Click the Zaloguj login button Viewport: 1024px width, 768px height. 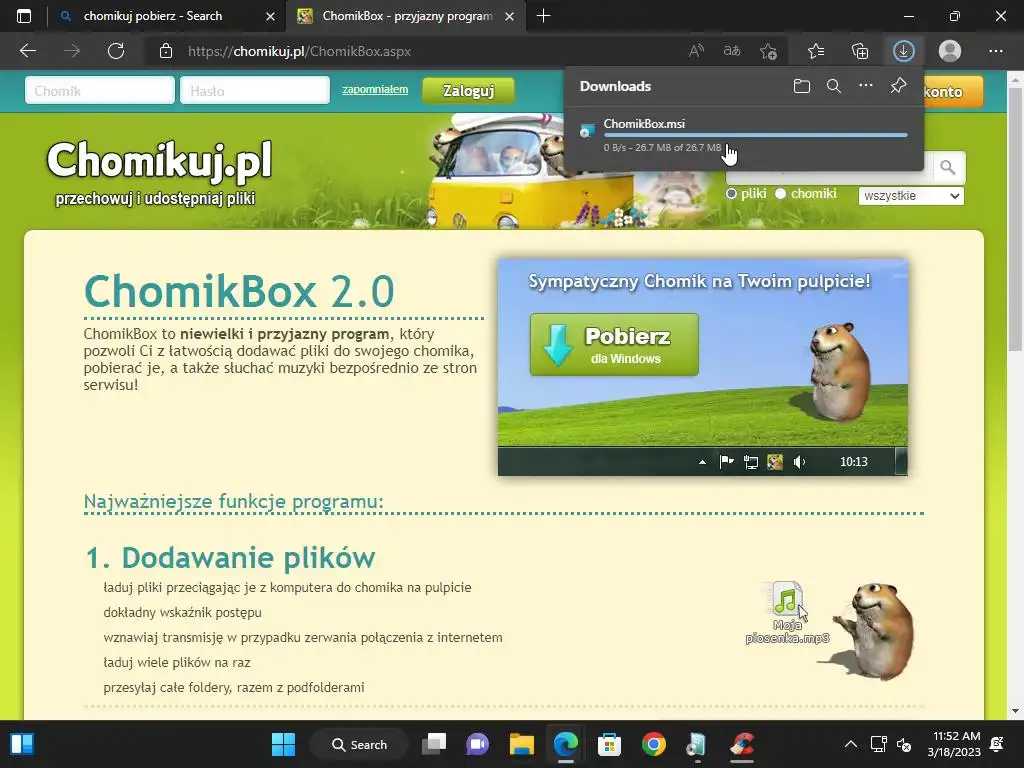point(468,91)
